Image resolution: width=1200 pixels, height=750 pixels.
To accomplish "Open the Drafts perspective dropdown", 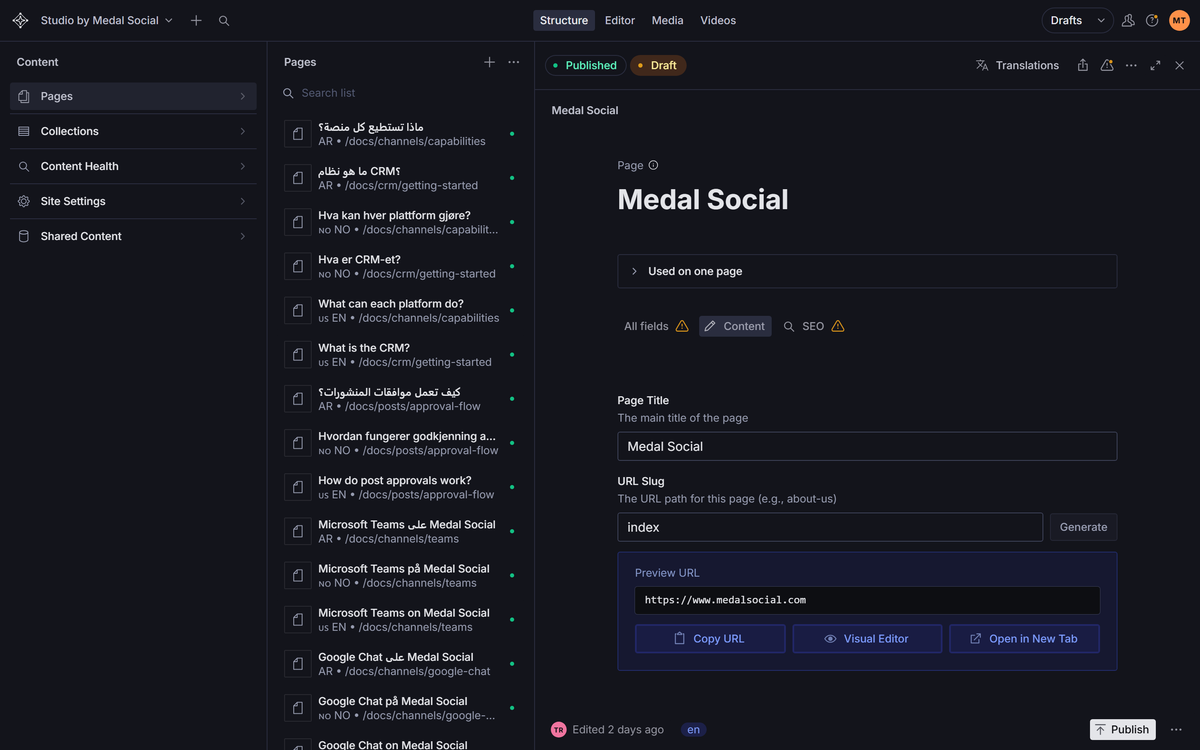I will click(x=1078, y=20).
